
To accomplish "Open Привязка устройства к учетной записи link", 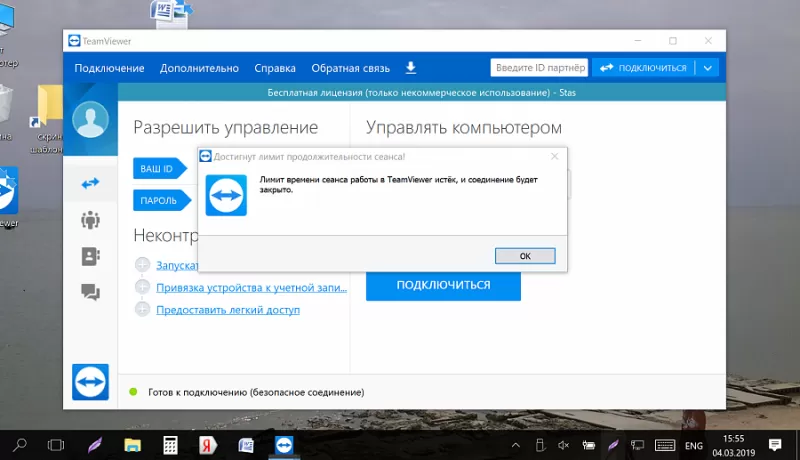I will click(x=252, y=288).
